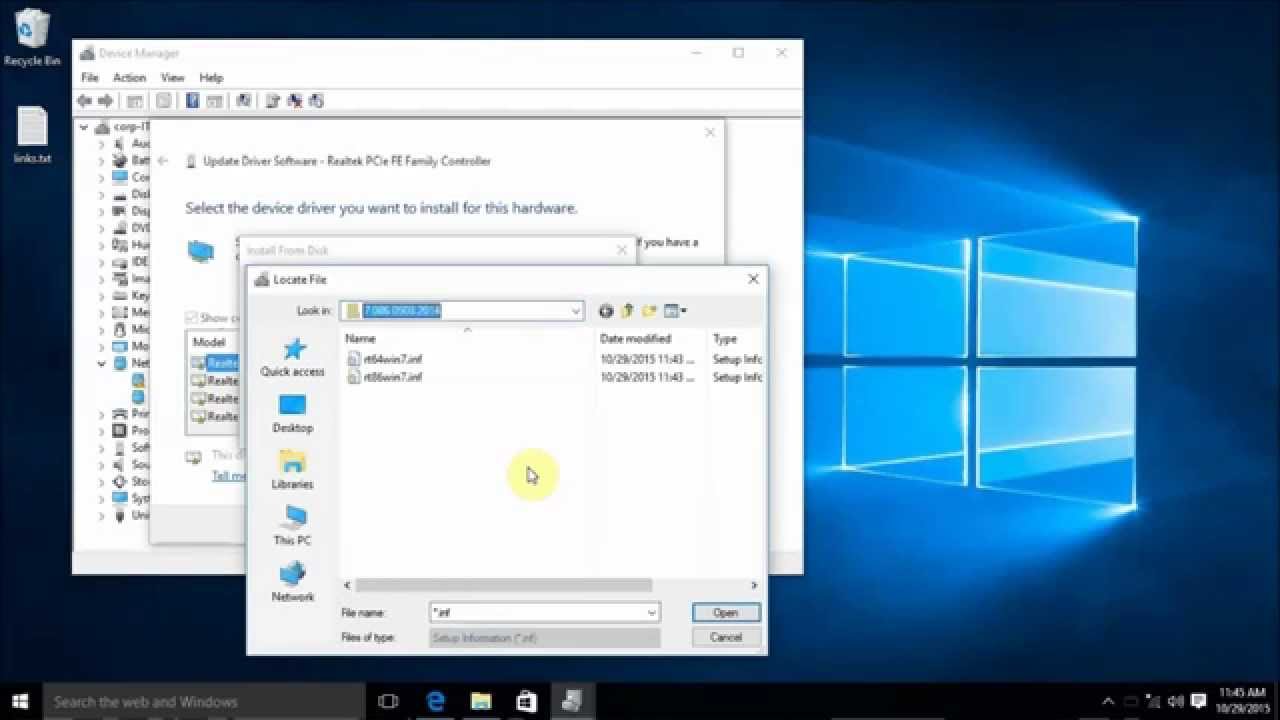
Task: Select links.txt file on desktop
Action: (x=32, y=135)
